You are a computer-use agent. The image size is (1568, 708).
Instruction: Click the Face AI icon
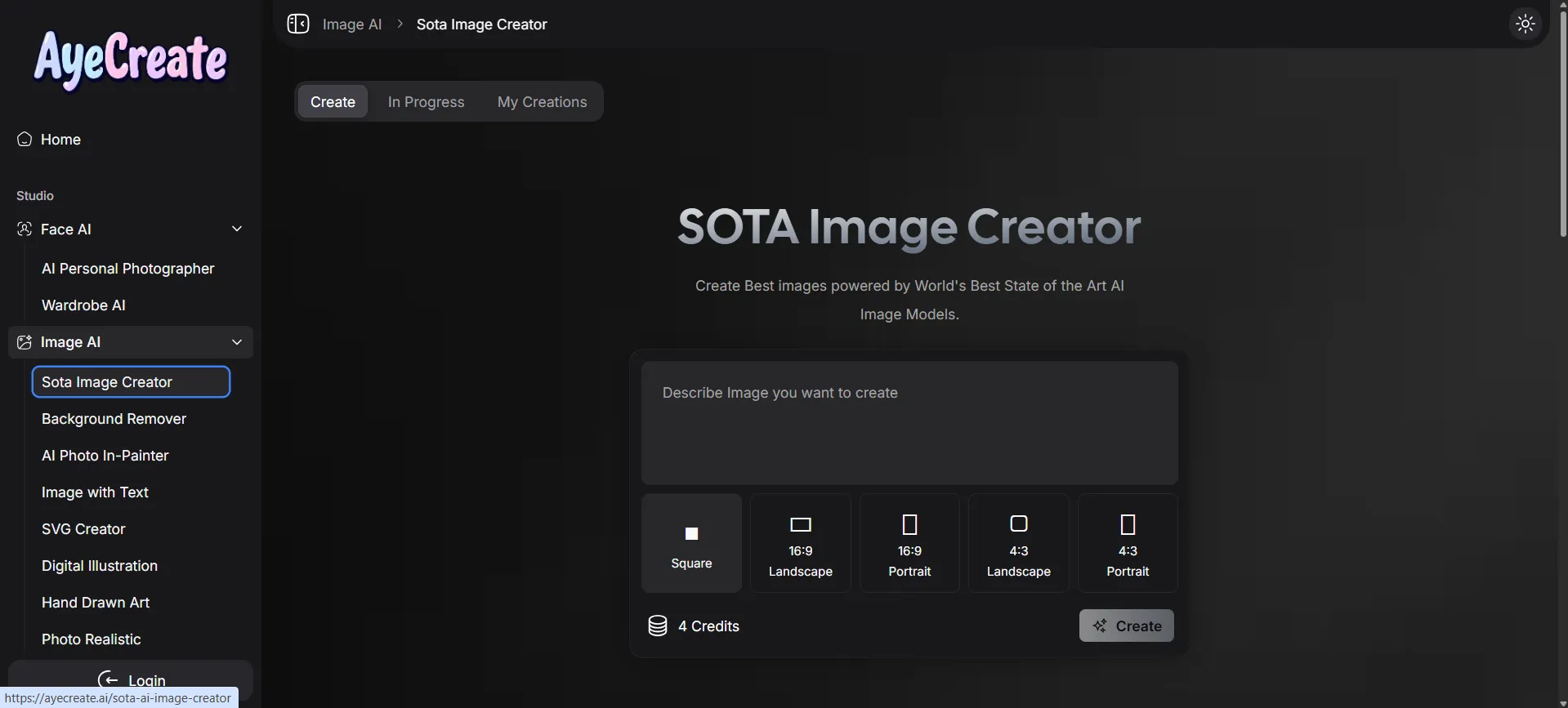pos(25,229)
